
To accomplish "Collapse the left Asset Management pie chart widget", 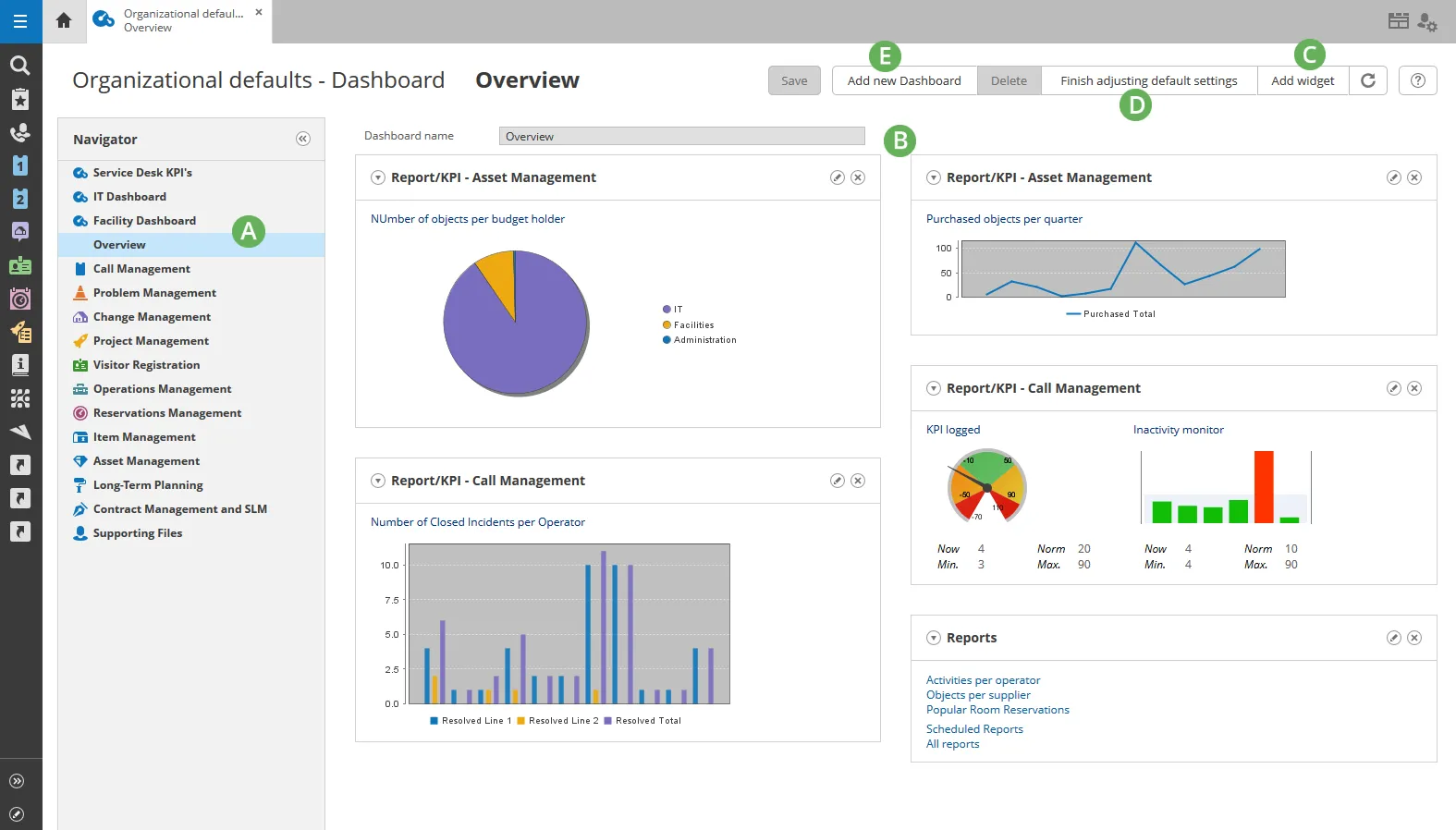I will click(378, 177).
